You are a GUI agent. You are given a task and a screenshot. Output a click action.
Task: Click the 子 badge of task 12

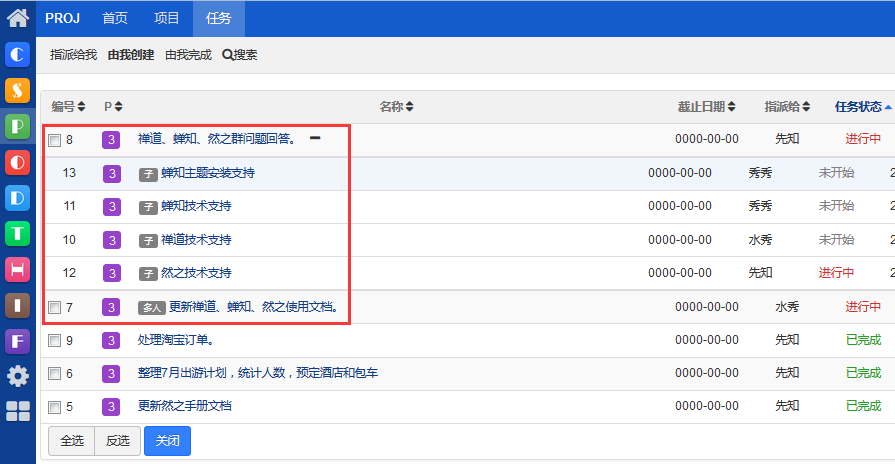[x=148, y=274]
